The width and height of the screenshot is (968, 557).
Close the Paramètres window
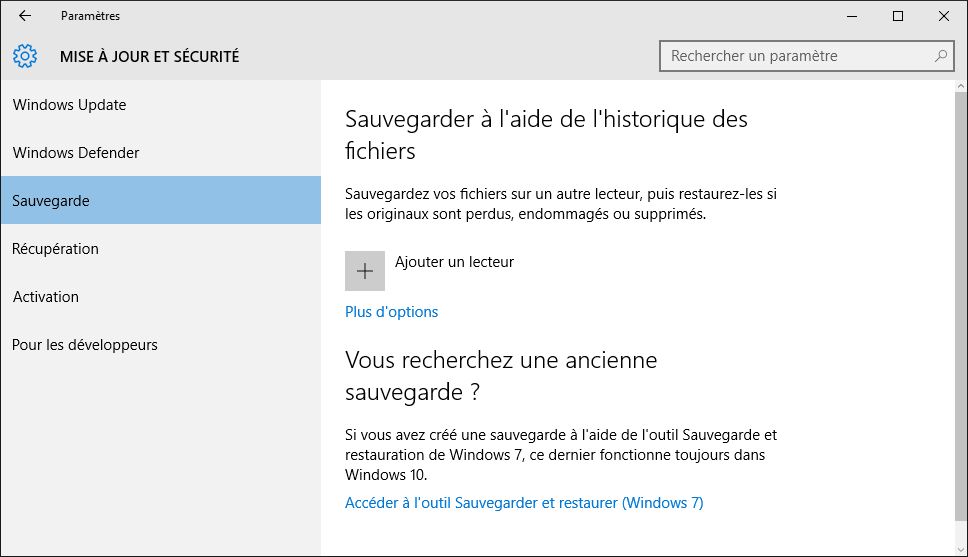943,16
